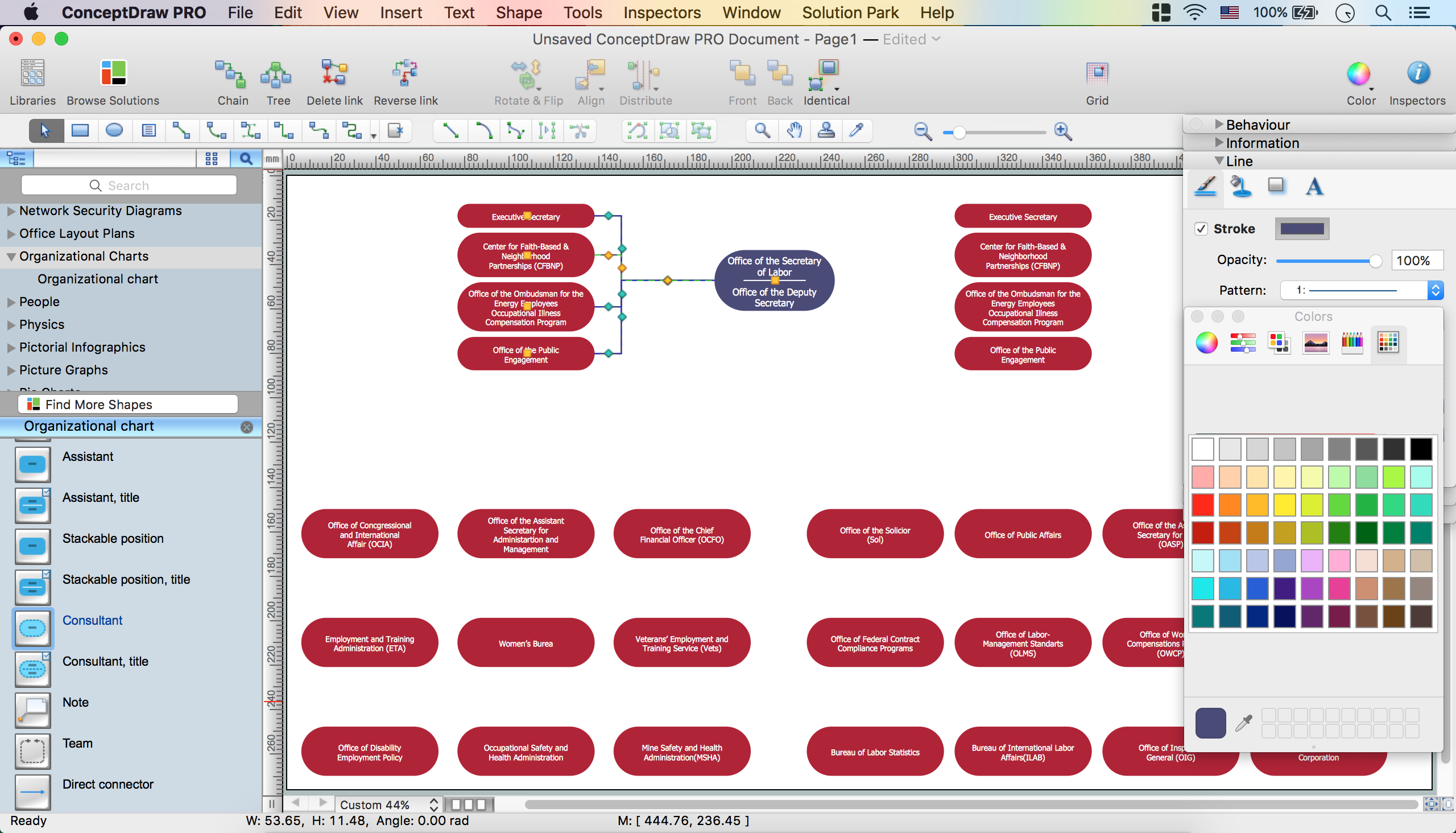Uncheck the Stroke checkbox
This screenshot has width=1456, height=833.
tap(1201, 229)
